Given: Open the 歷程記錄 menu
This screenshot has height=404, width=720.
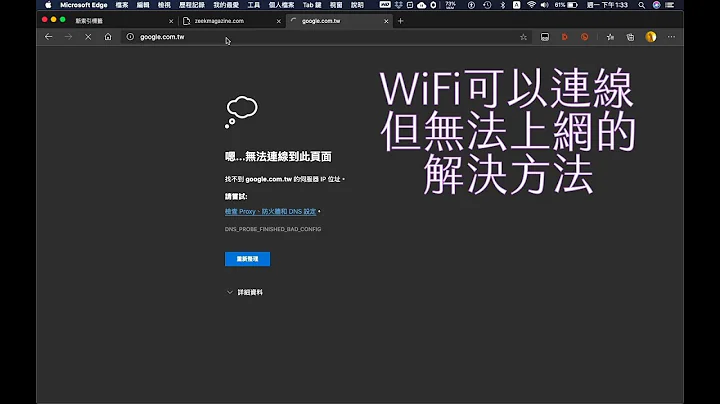Looking at the screenshot, I should [x=192, y=5].
